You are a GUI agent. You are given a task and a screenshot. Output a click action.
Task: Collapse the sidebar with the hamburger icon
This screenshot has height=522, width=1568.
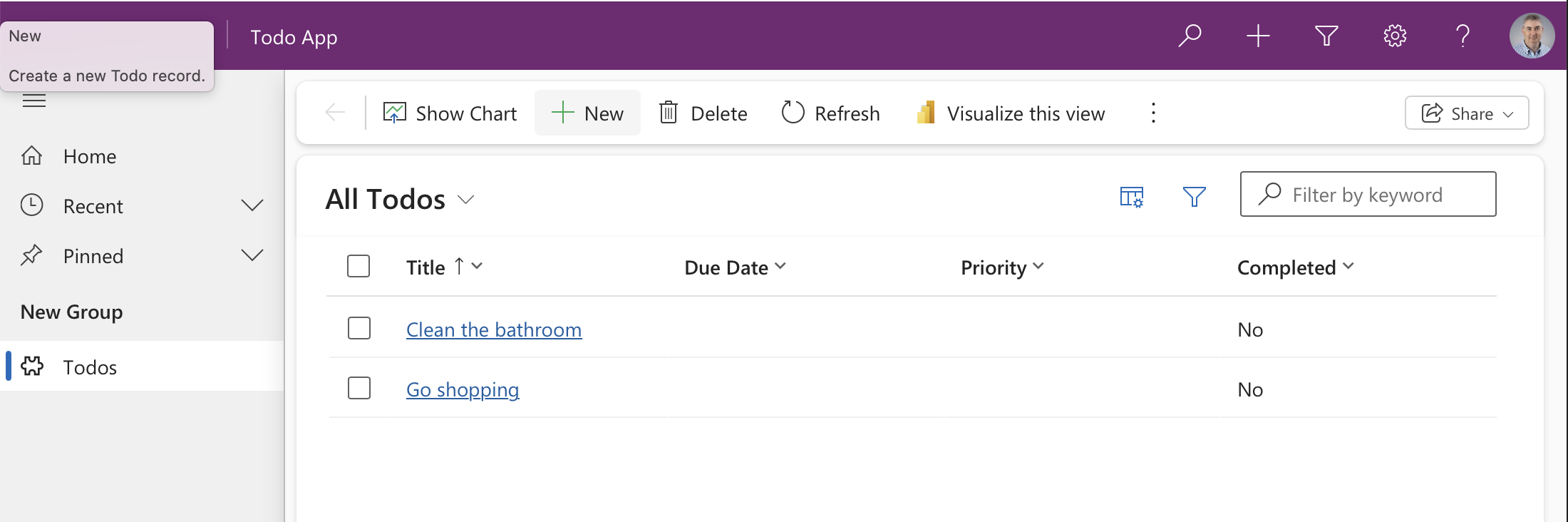click(x=33, y=101)
